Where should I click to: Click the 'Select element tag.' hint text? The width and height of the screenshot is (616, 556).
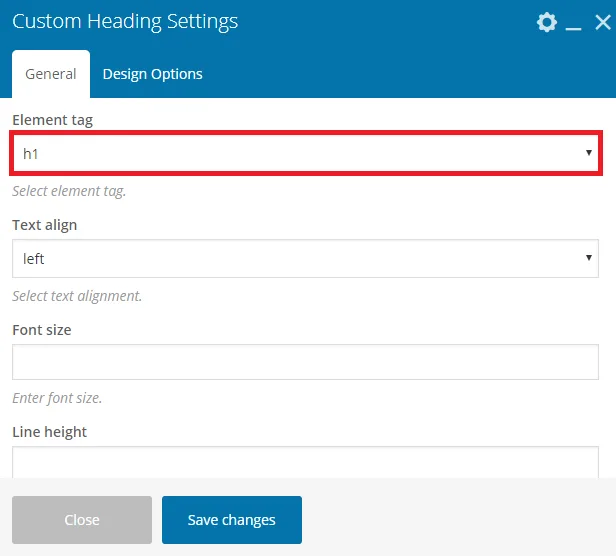click(x=69, y=191)
